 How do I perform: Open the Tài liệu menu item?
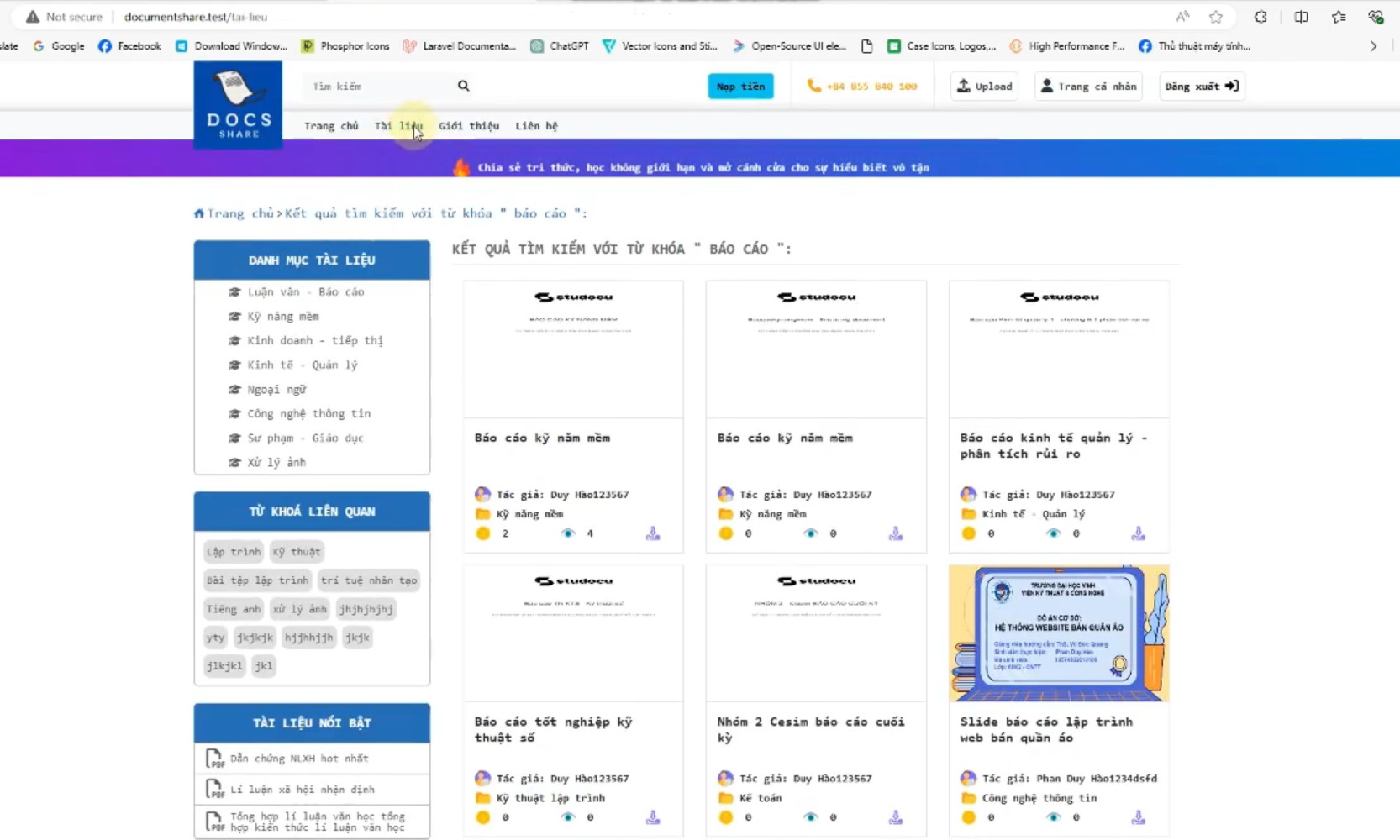(398, 126)
